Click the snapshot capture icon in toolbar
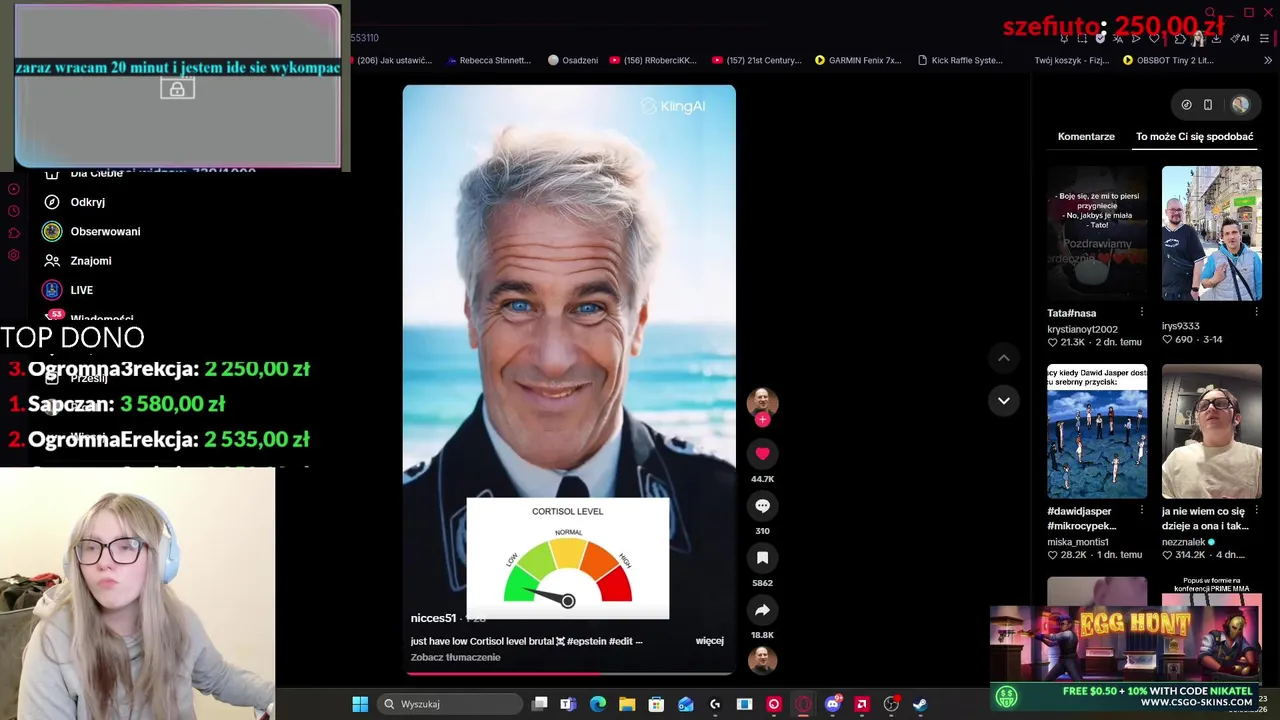This screenshot has width=1280, height=720. 1083,38
